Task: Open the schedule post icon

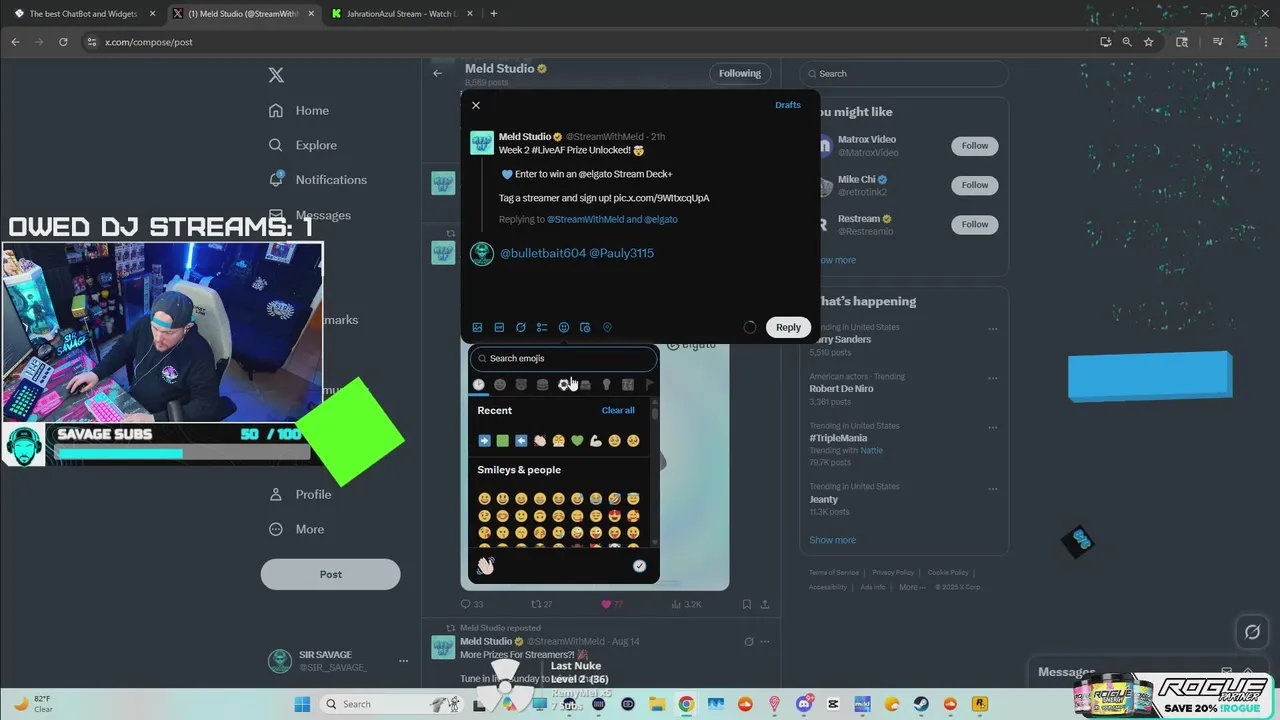Action: tap(585, 327)
